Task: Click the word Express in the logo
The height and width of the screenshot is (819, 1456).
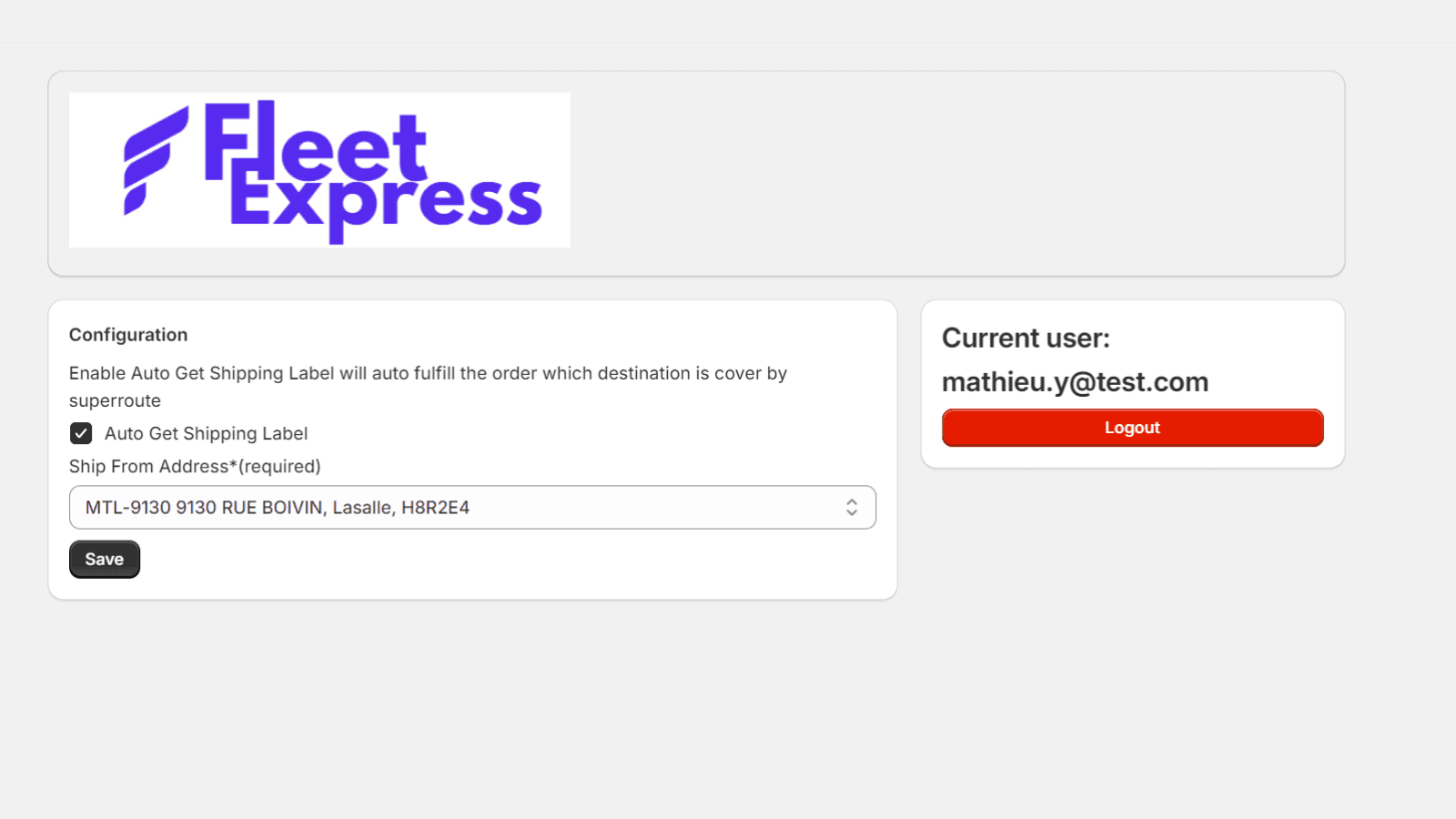Action: 387,202
